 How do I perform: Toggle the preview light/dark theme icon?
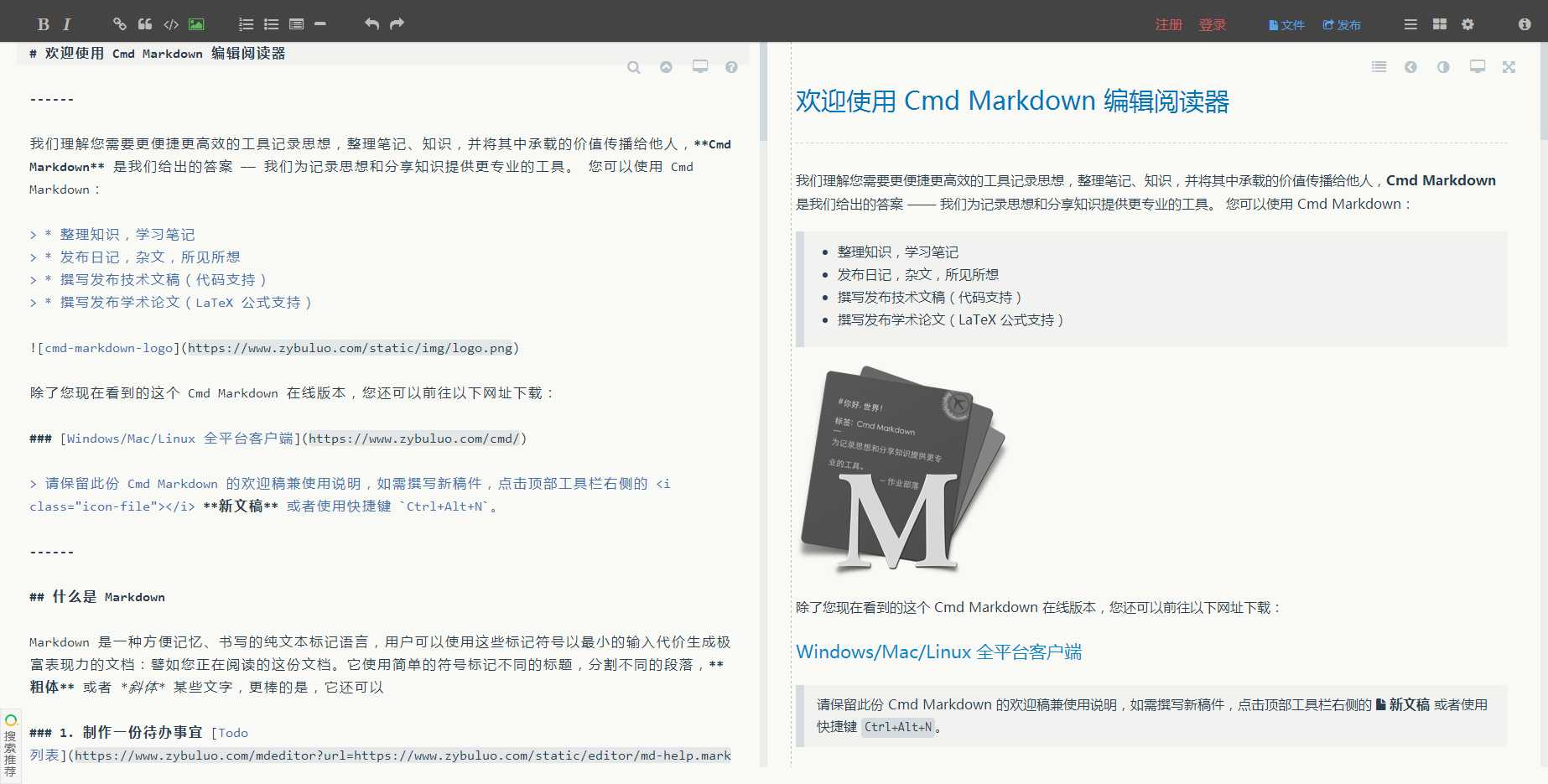pyautogui.click(x=1443, y=67)
